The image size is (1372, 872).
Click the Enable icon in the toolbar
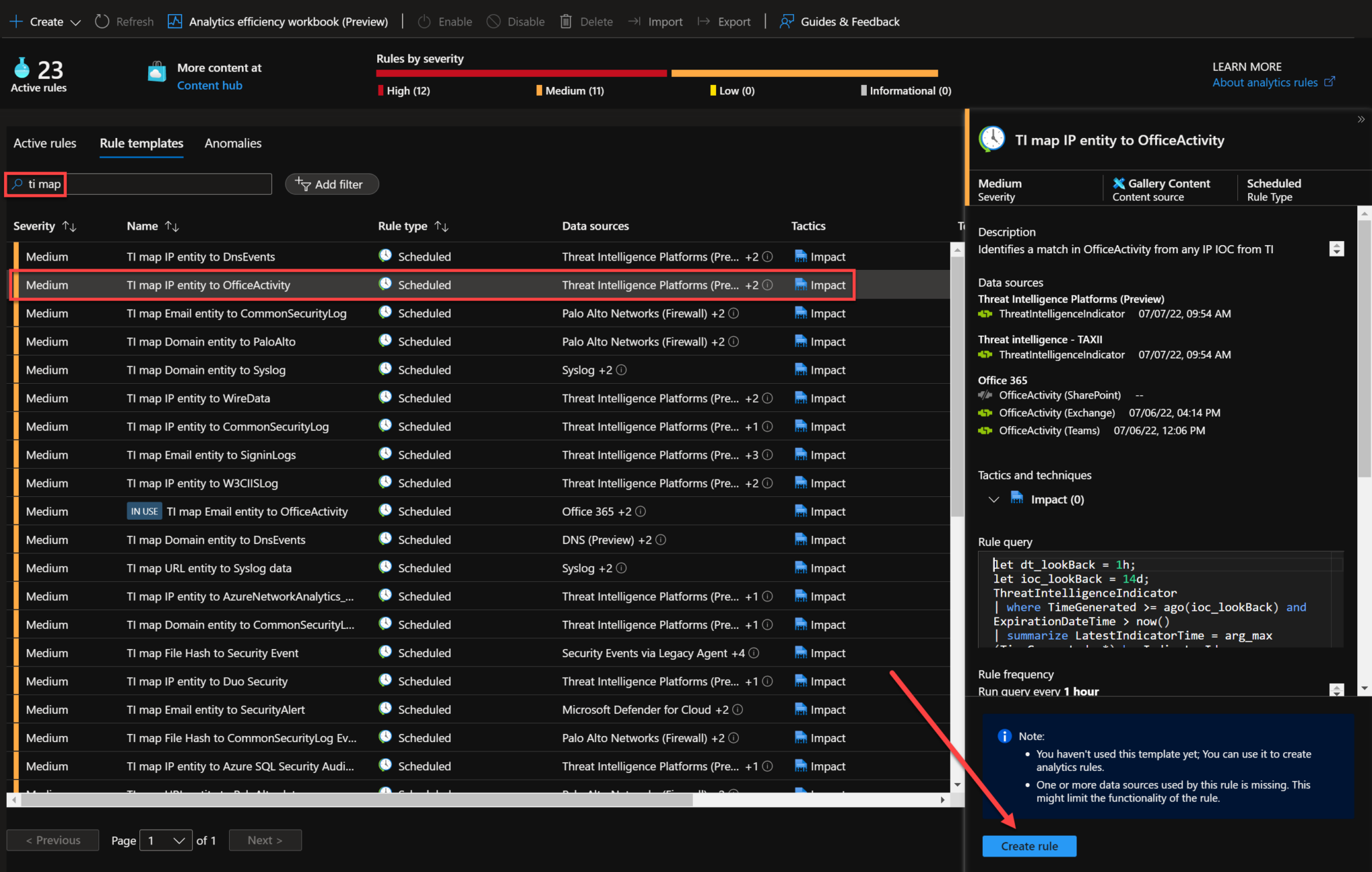(x=423, y=21)
